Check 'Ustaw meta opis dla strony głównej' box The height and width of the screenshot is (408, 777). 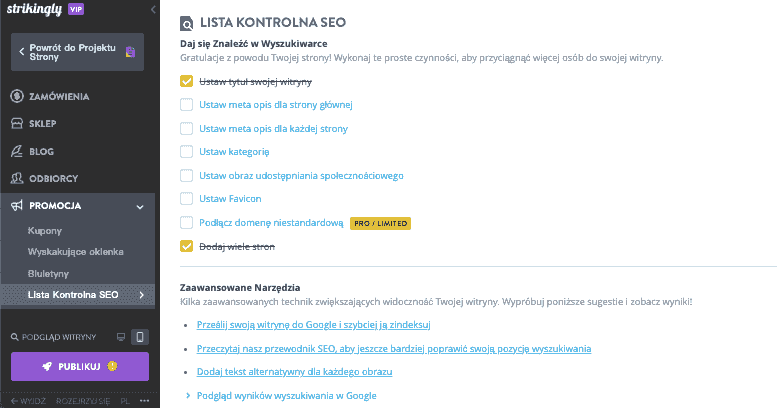click(x=186, y=105)
